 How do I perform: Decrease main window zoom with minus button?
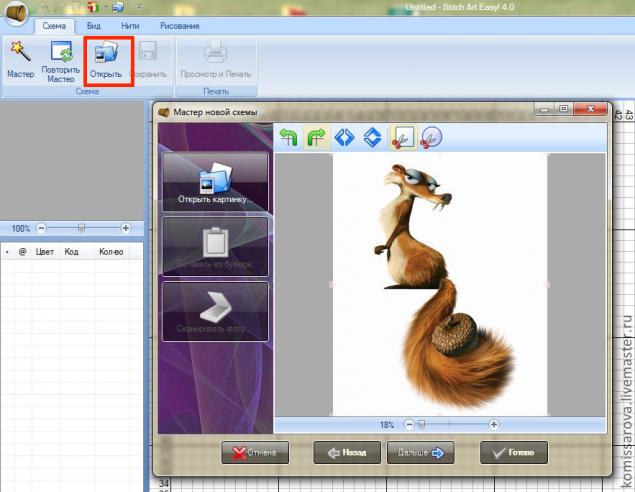click(41, 228)
